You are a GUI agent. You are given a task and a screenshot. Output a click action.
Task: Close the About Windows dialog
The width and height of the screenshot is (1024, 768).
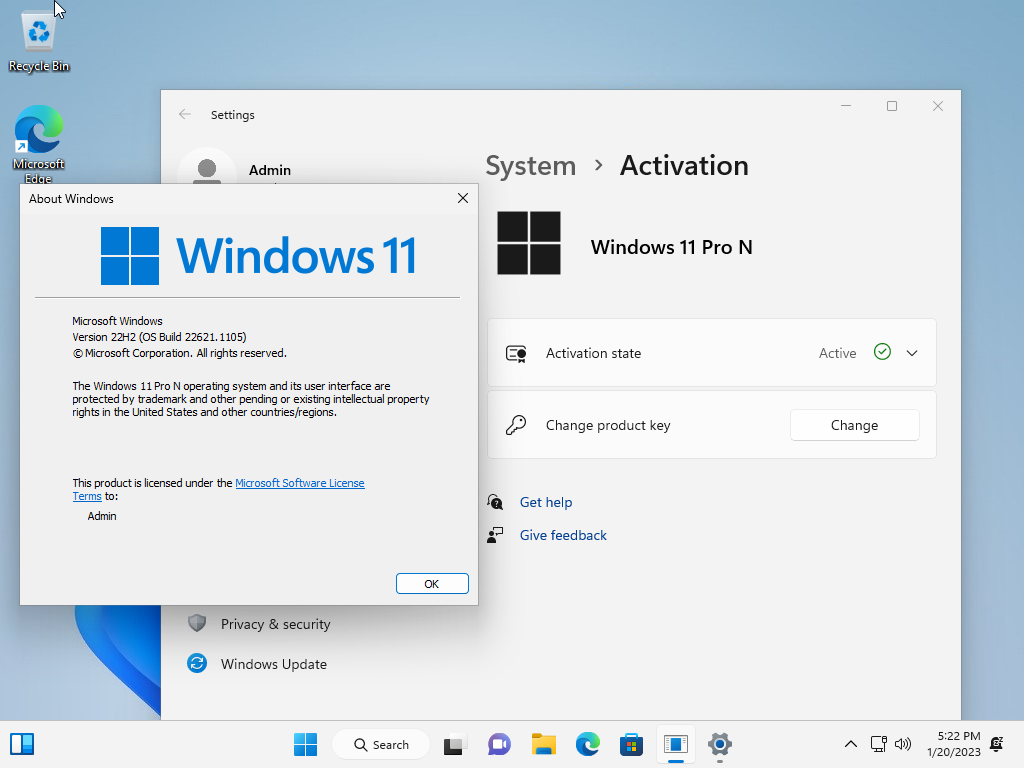point(463,198)
